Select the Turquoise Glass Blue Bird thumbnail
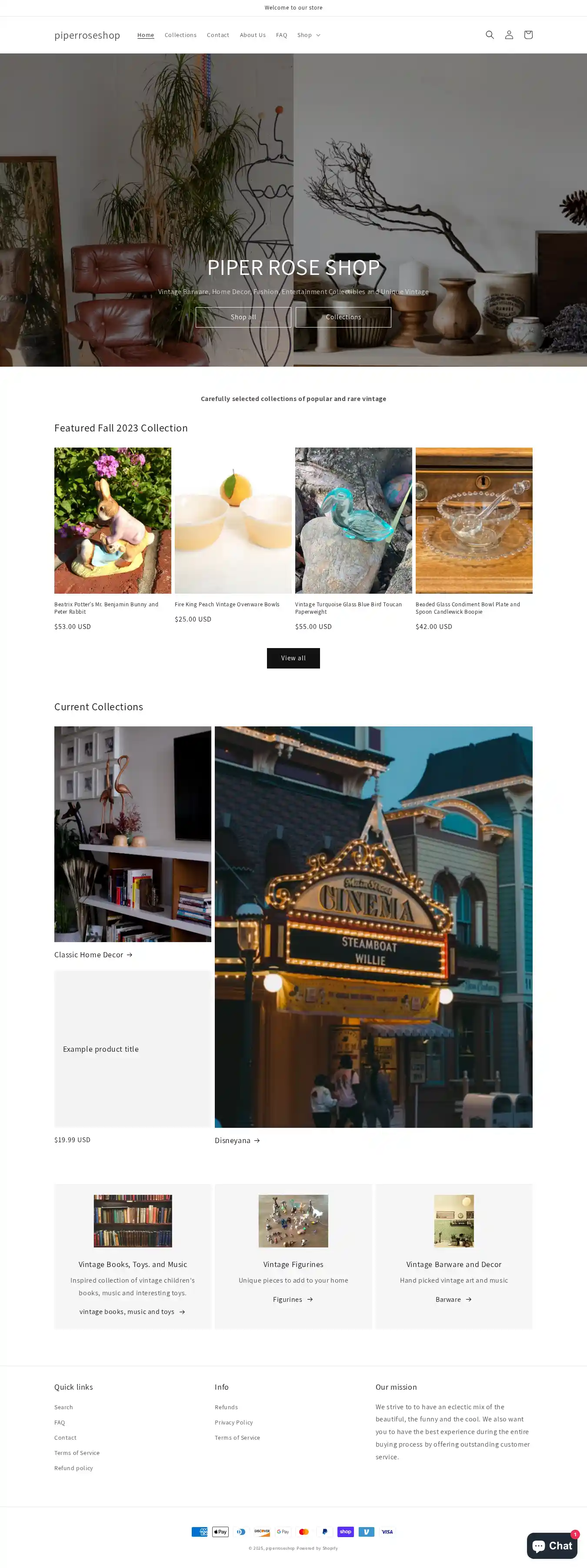The image size is (587, 1568). point(354,521)
